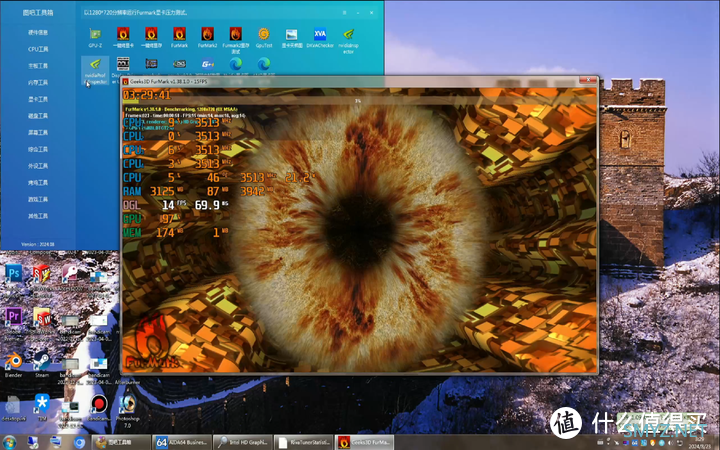Select 烤鸡工具 in toolbox sidebar
This screenshot has height=450, width=720.
click(x=38, y=183)
